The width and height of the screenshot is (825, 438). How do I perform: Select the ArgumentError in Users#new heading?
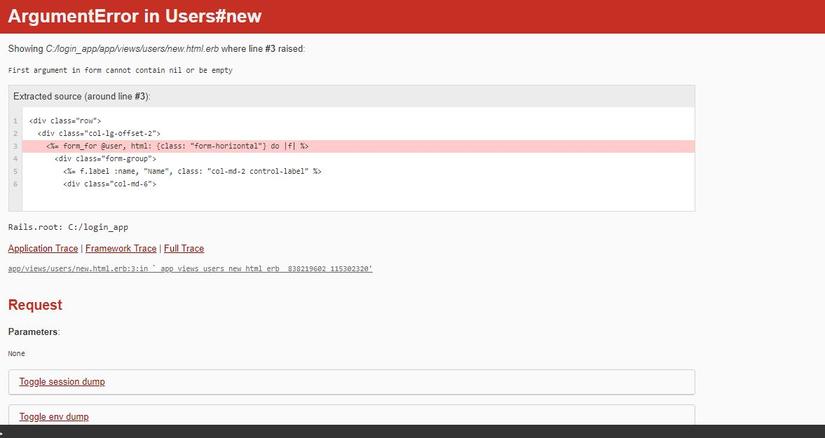(x=135, y=16)
